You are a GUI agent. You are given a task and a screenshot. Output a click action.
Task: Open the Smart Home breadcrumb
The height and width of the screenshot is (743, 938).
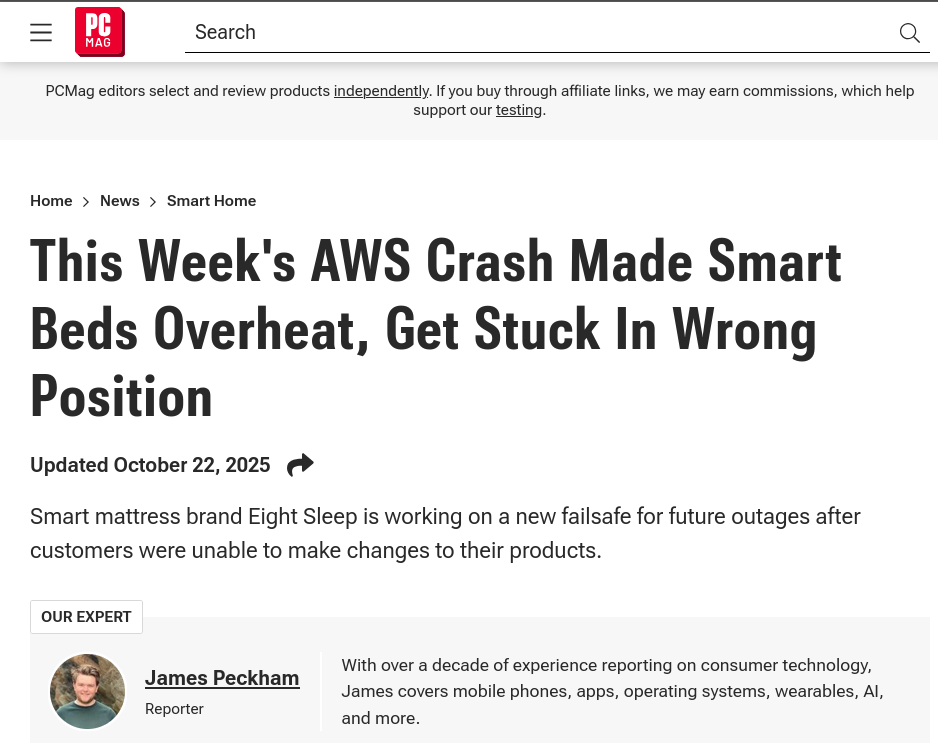pyautogui.click(x=211, y=201)
